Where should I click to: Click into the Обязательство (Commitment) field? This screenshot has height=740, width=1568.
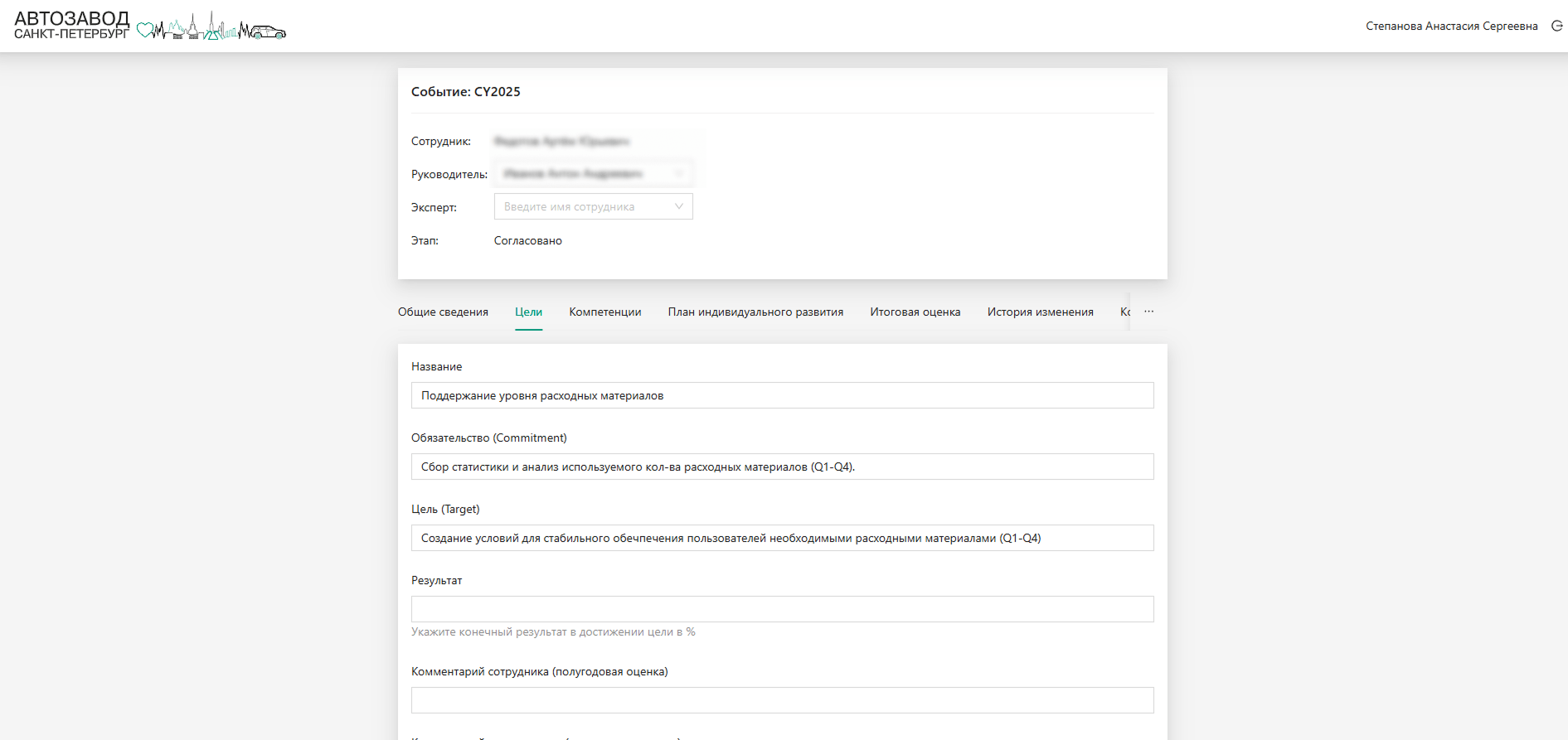(782, 467)
